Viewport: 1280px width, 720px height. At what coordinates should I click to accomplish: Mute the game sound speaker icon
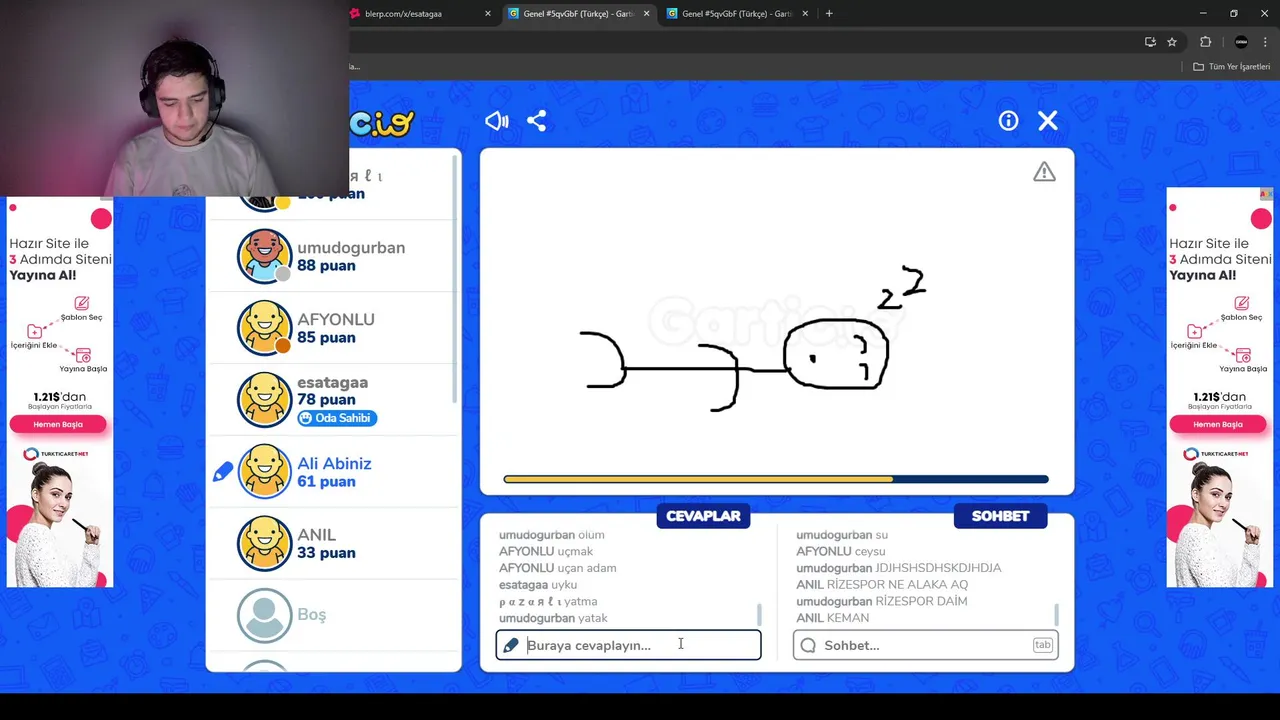tap(497, 121)
